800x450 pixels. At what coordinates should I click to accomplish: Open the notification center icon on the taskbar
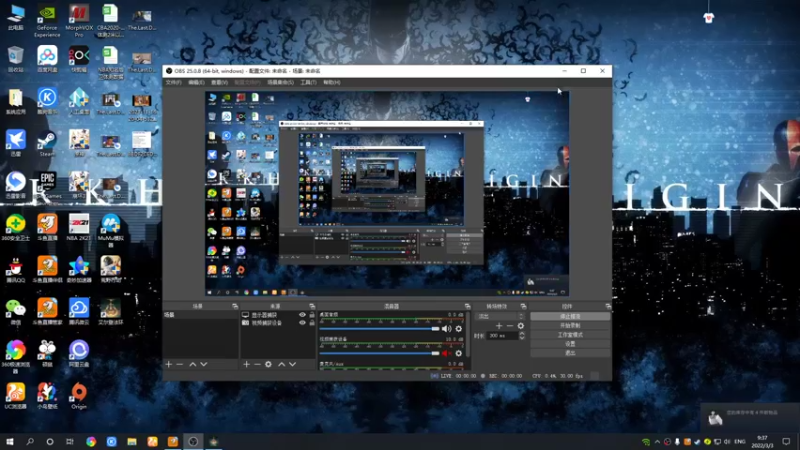tap(786, 442)
